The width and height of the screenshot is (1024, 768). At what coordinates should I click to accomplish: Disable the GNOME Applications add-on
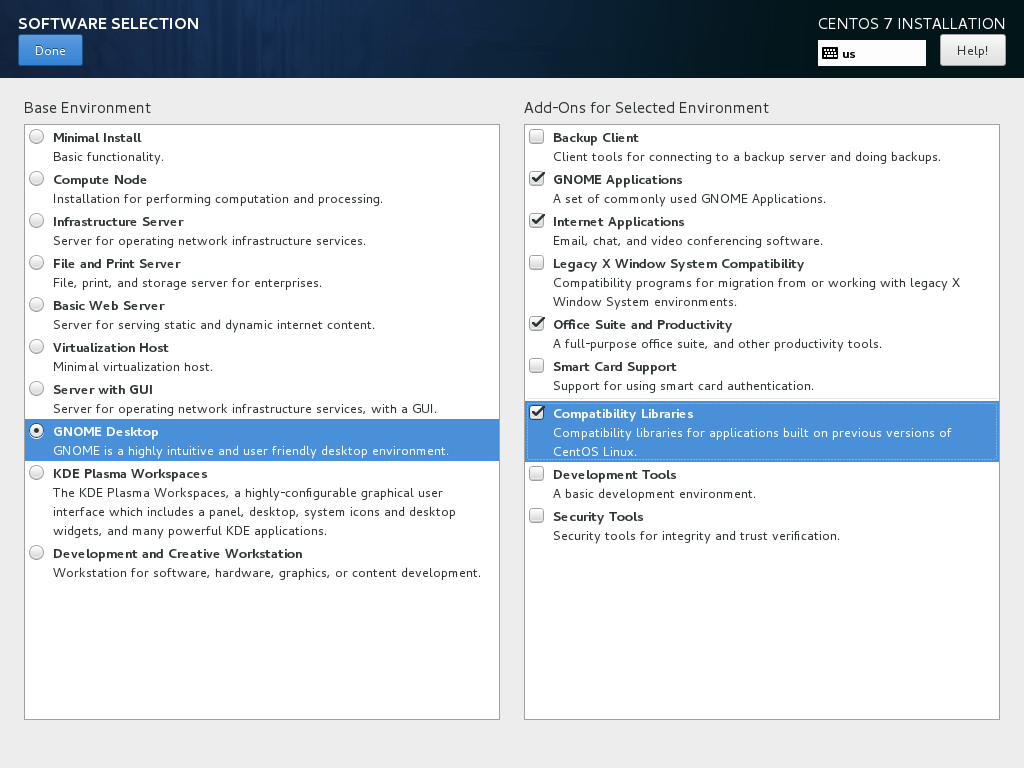click(536, 178)
